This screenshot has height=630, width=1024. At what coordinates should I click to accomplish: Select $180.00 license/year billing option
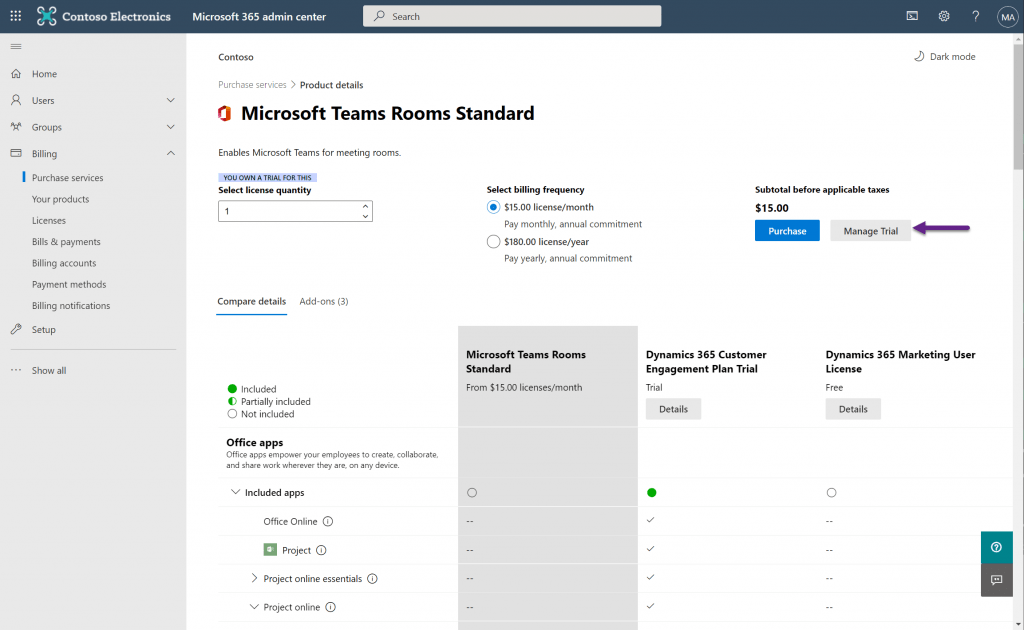click(493, 242)
